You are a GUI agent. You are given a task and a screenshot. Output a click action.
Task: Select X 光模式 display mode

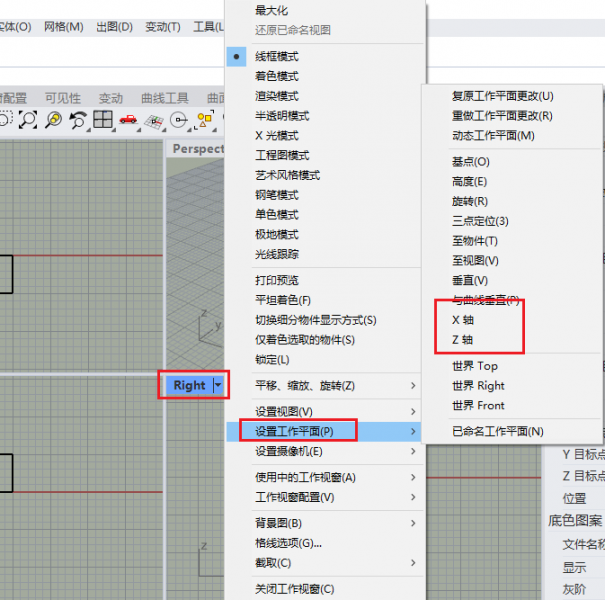[x=276, y=136]
